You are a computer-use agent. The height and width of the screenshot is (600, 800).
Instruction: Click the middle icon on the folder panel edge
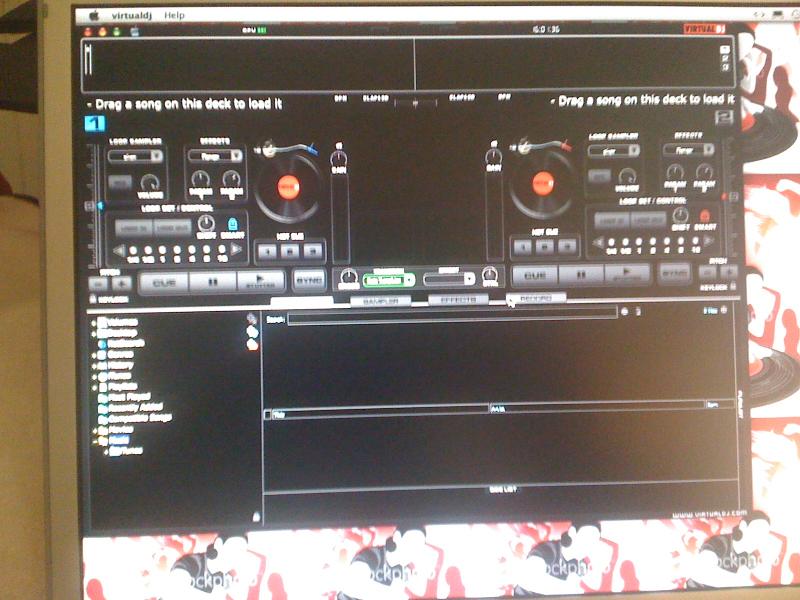pos(252,332)
